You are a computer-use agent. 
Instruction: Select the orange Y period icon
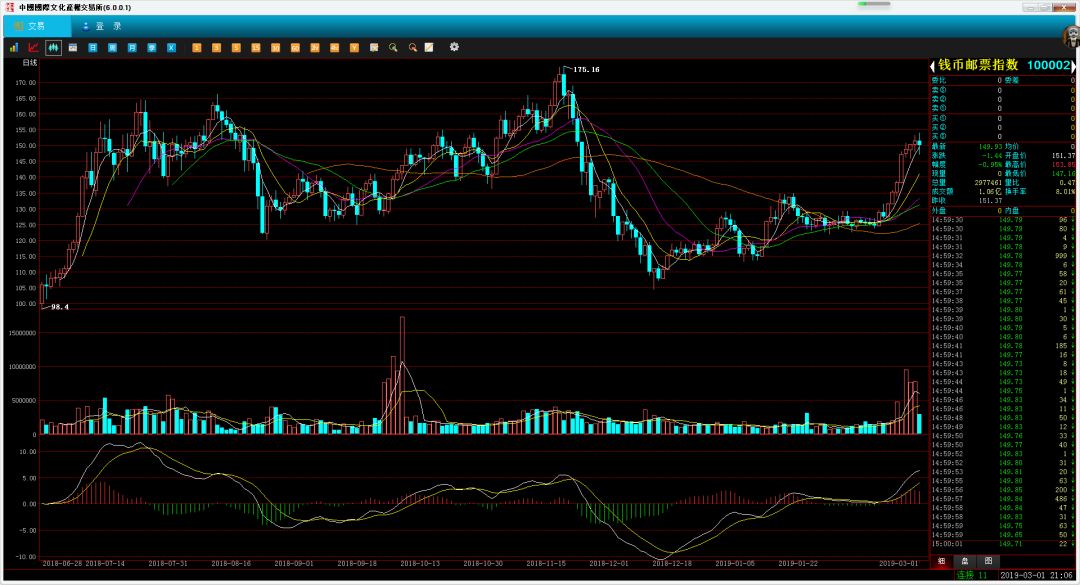click(x=354, y=48)
